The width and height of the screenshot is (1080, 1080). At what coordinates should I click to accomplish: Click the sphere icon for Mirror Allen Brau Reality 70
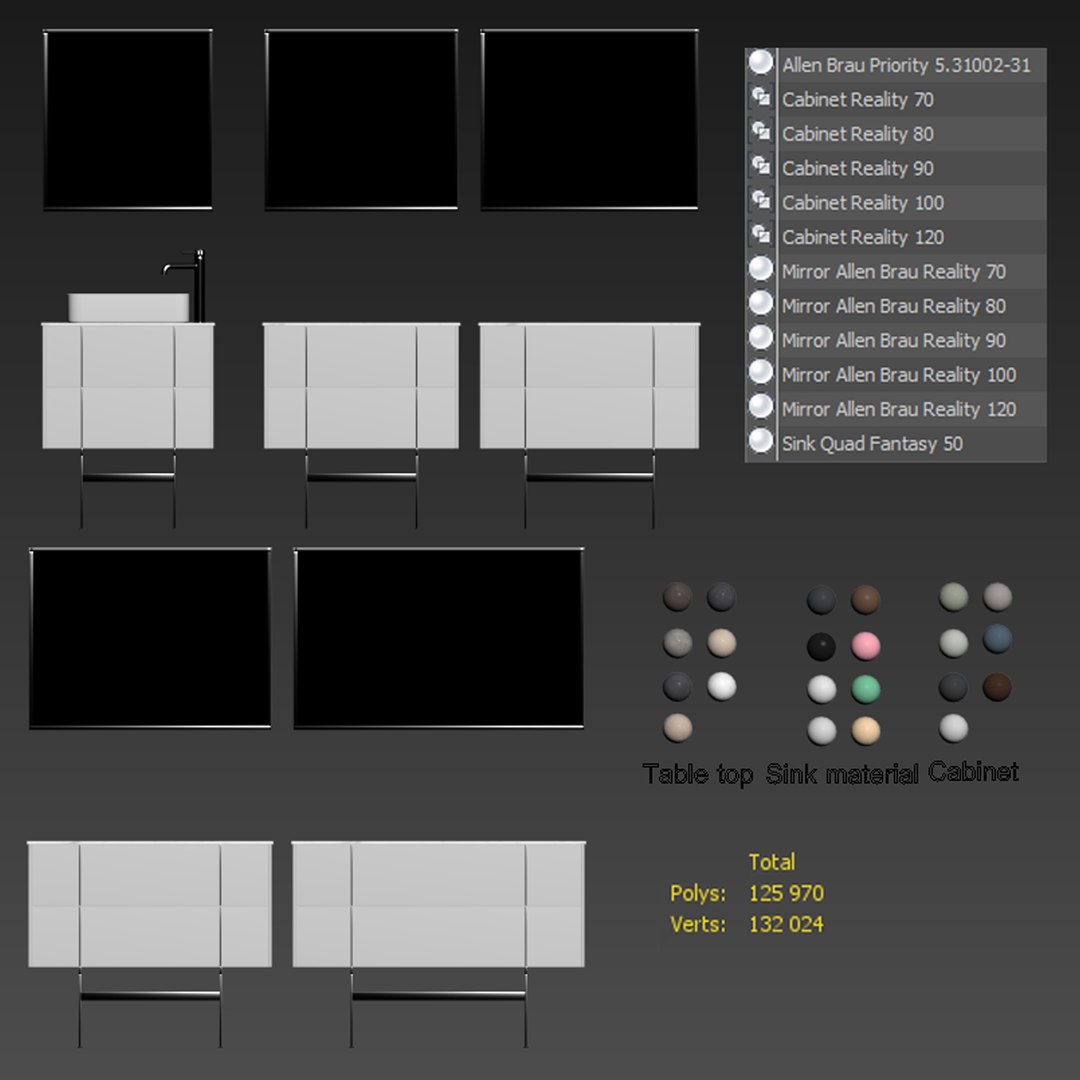coord(761,269)
